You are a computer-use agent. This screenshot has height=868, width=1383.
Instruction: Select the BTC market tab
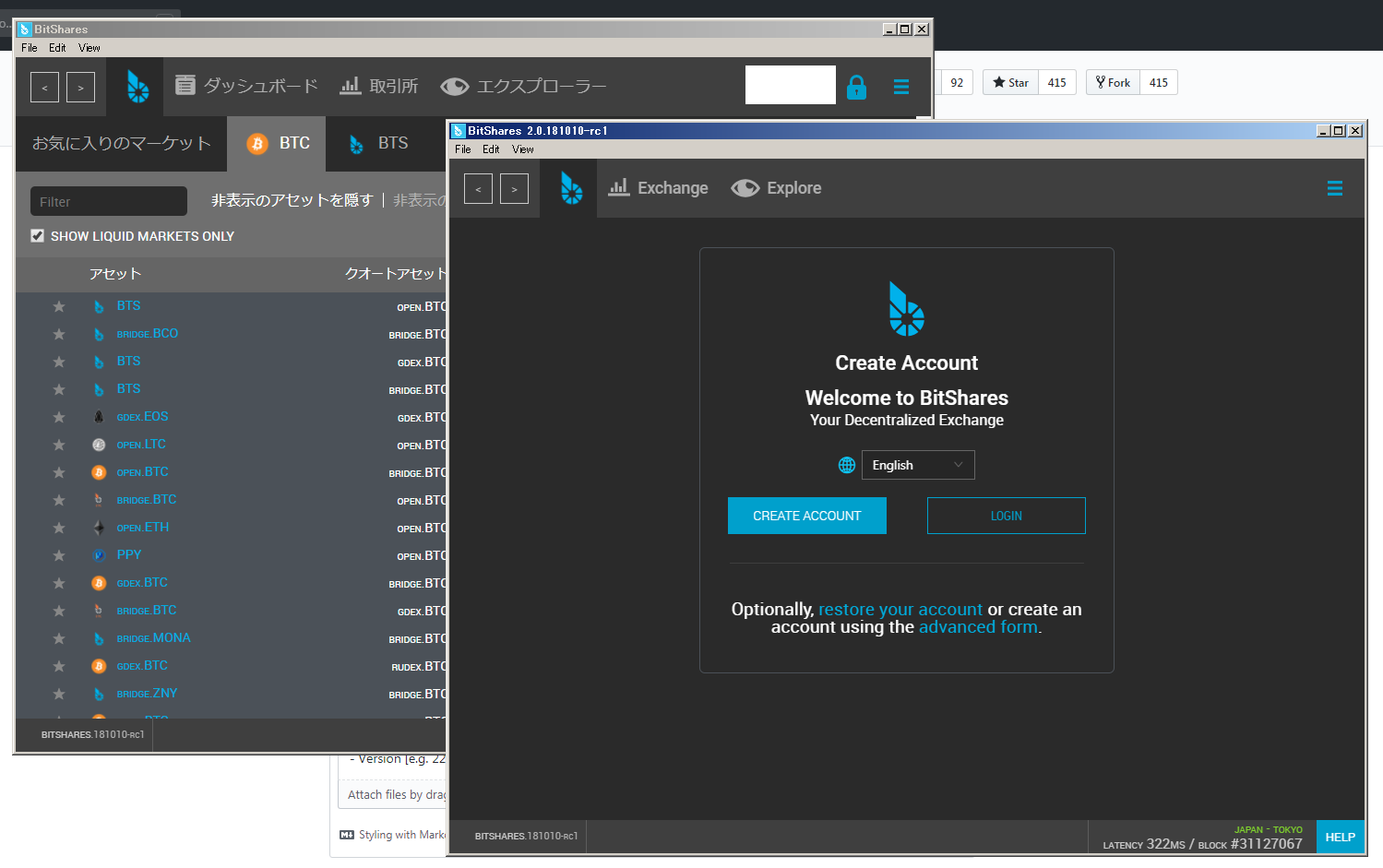pyautogui.click(x=277, y=143)
